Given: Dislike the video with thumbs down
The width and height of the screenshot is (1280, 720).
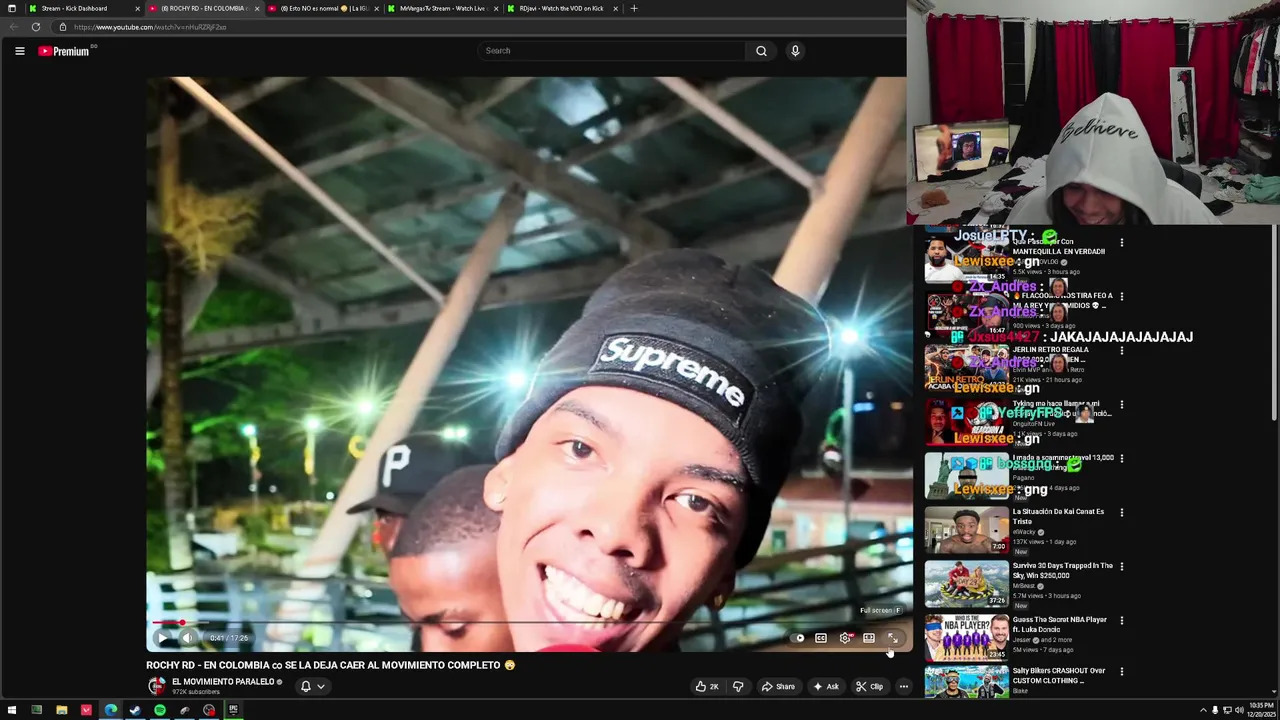Looking at the screenshot, I should coord(738,687).
